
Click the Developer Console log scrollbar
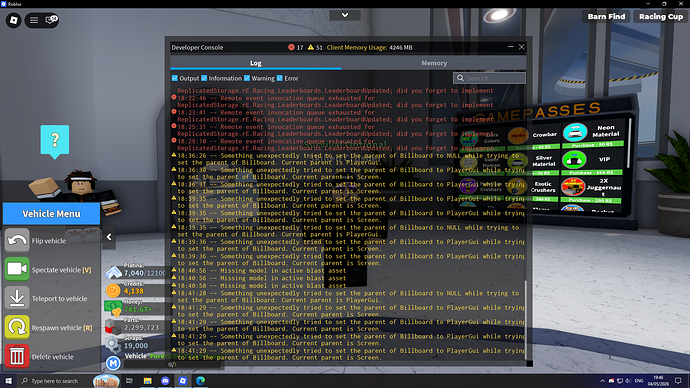pos(525,319)
